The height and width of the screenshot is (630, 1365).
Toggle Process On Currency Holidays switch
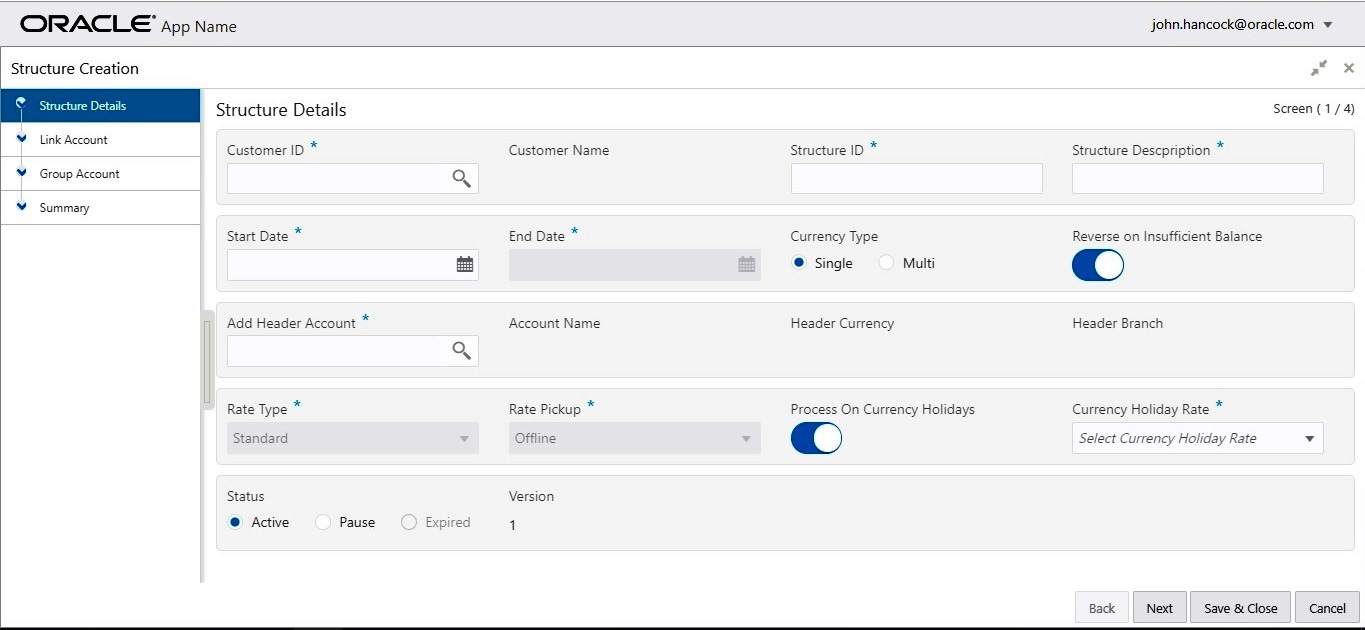click(x=816, y=438)
